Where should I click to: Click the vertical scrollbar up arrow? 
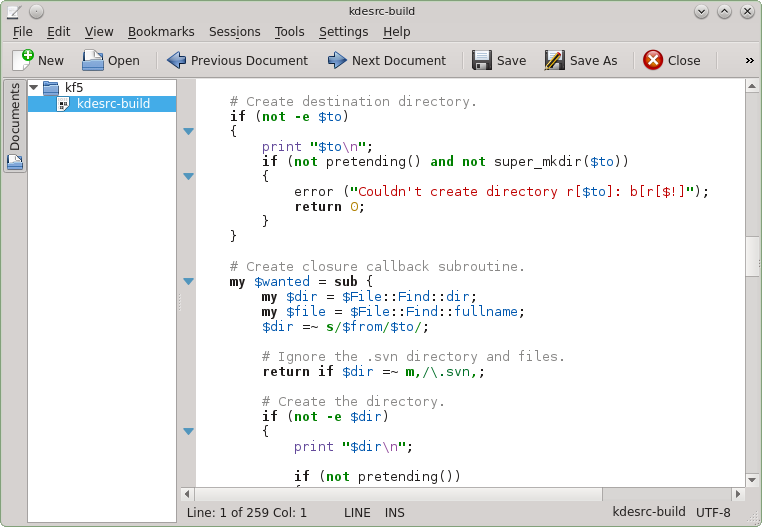(752, 87)
